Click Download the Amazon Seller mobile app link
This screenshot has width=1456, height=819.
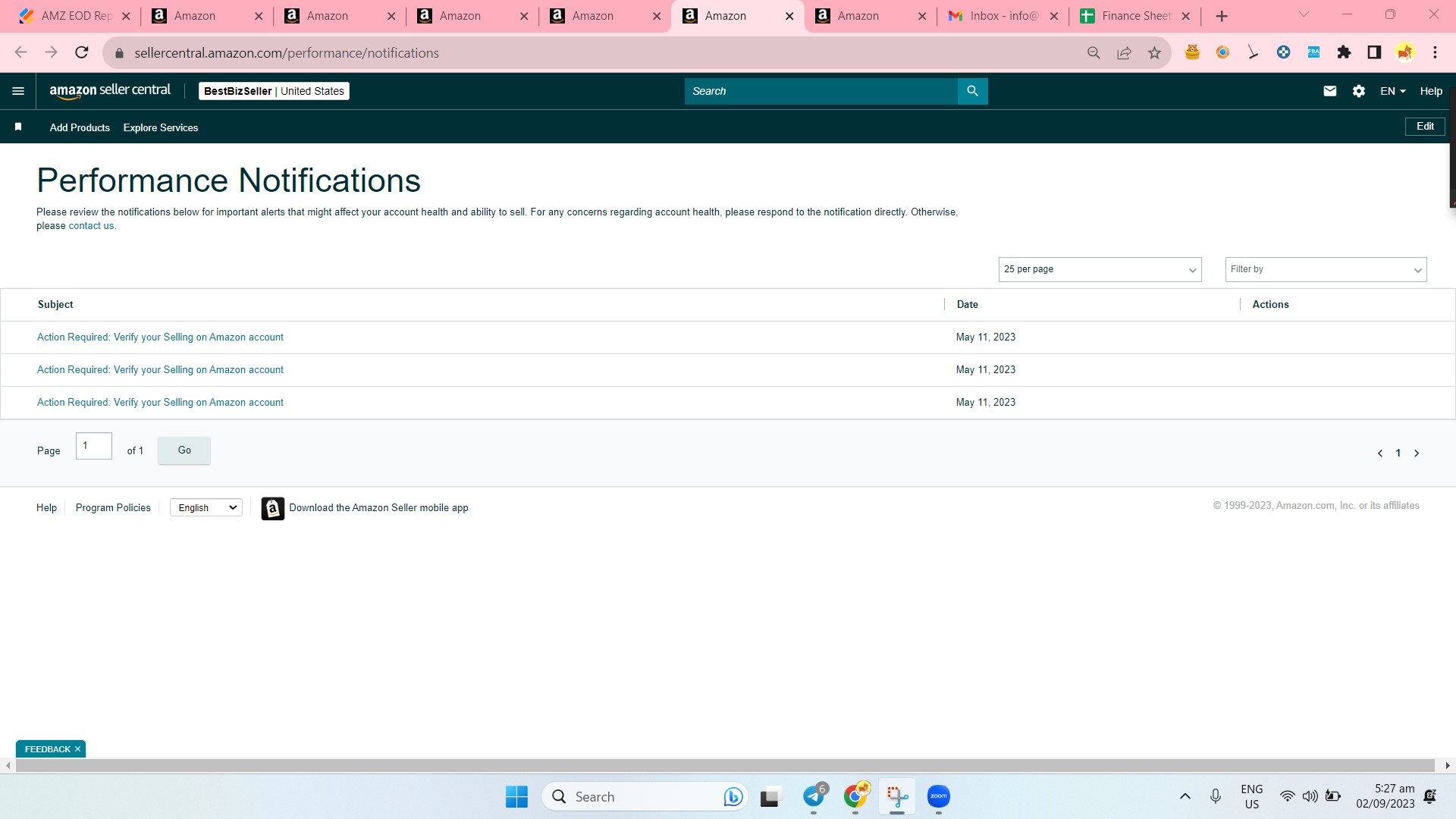378,508
